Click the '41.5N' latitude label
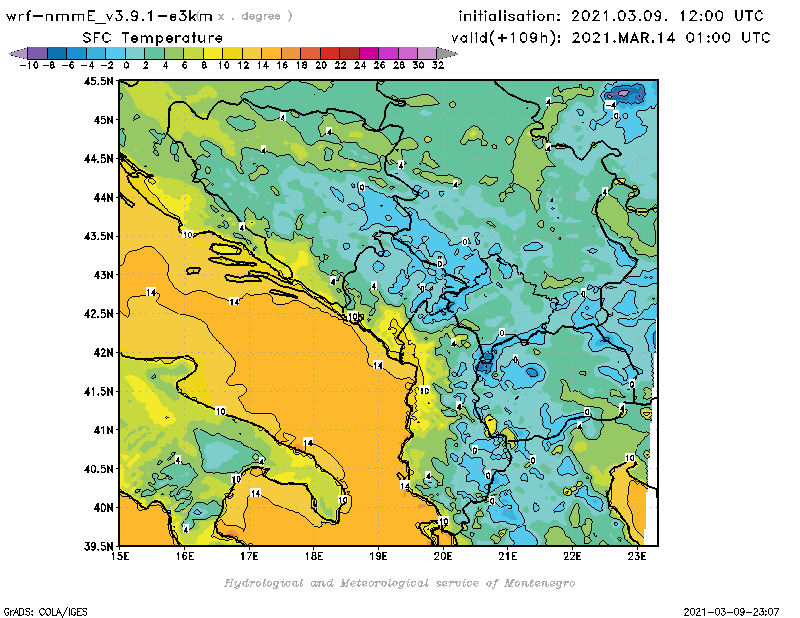This screenshot has width=800, height=618. tap(98, 391)
